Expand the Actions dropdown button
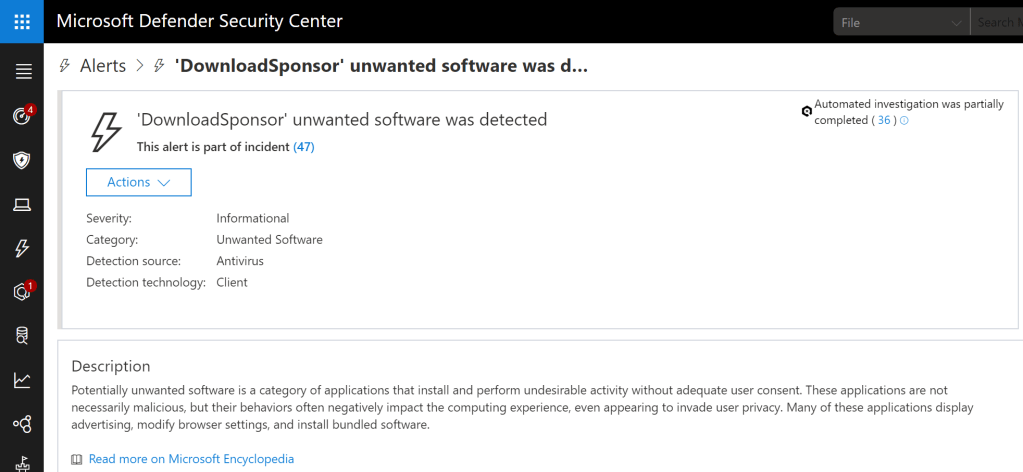The height and width of the screenshot is (472, 1023). pos(138,182)
